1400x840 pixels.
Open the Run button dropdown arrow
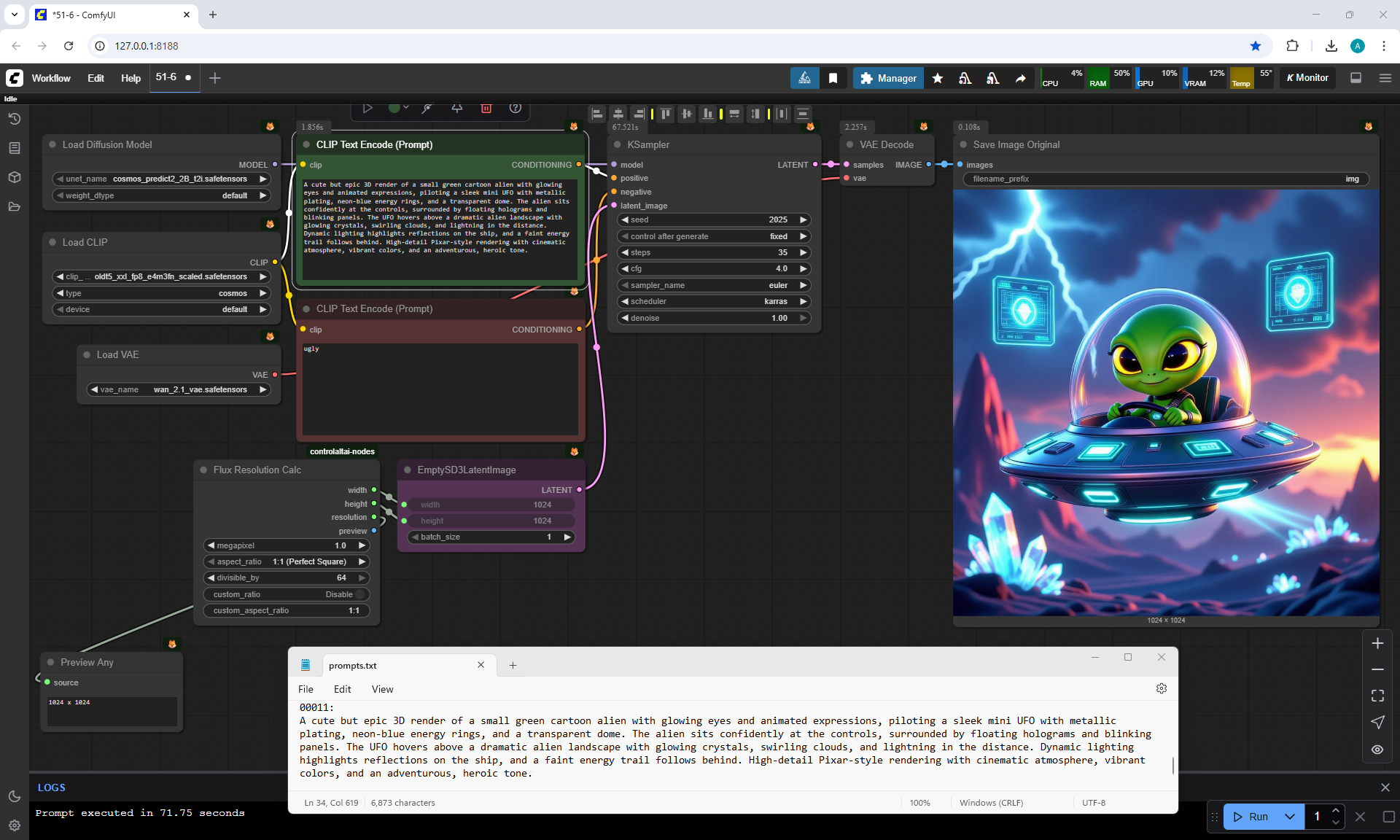(x=1289, y=817)
